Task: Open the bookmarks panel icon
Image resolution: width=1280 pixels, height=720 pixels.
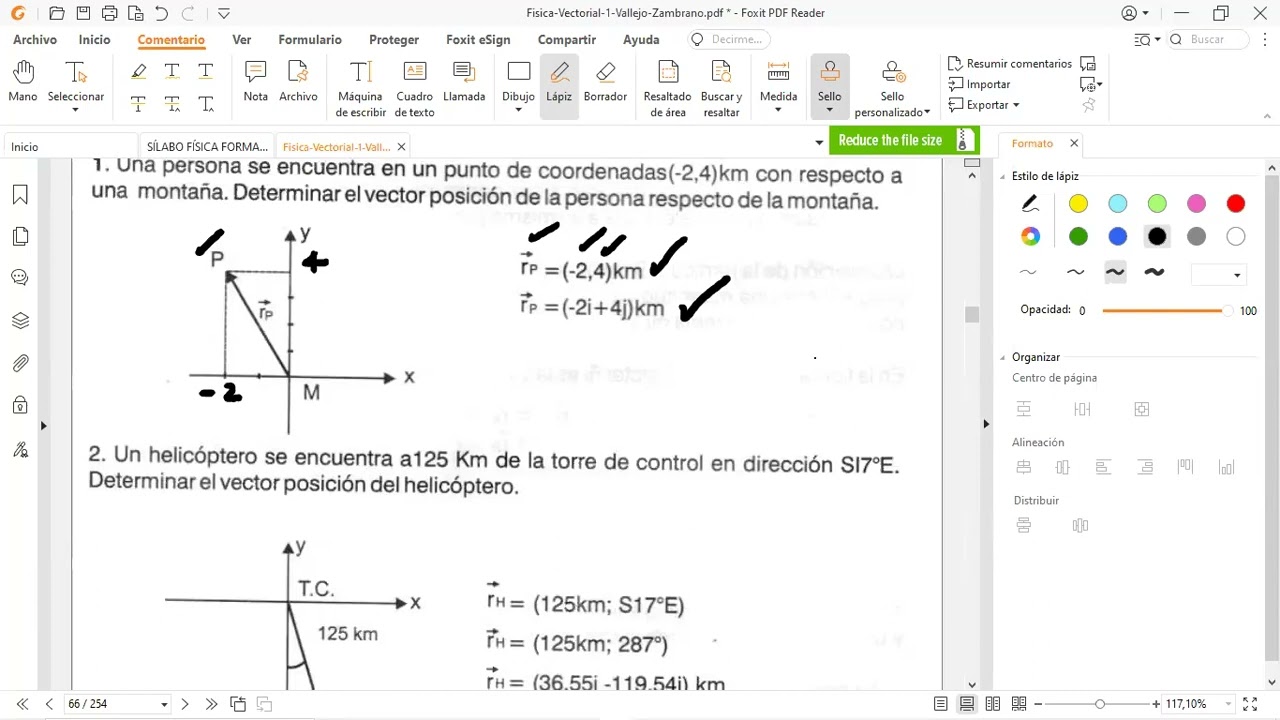Action: [20, 195]
